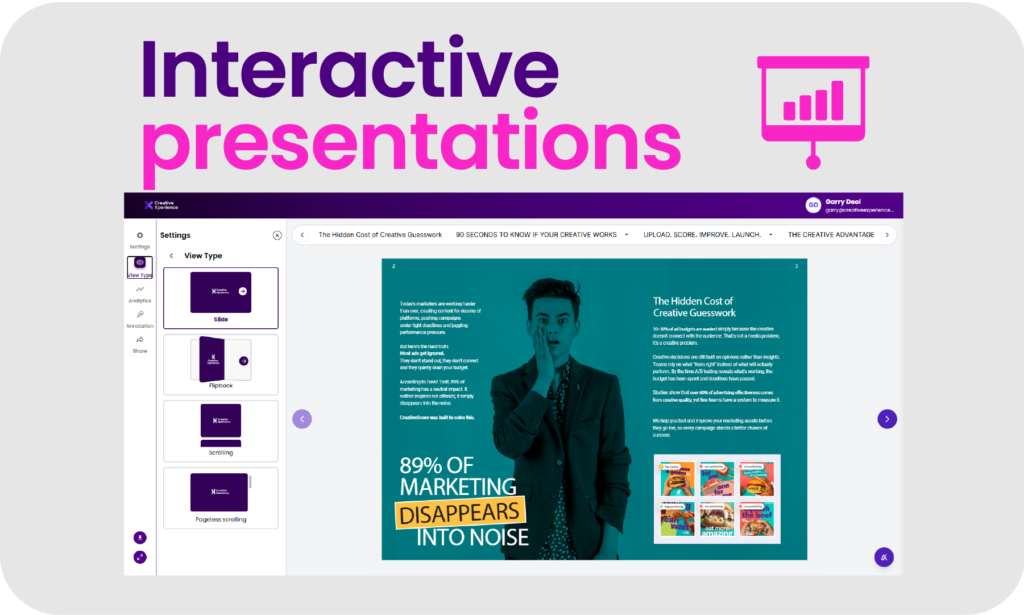Viewport: 1024px width, 615px height.
Task: Choose the Scrolling view type
Action: (x=221, y=430)
